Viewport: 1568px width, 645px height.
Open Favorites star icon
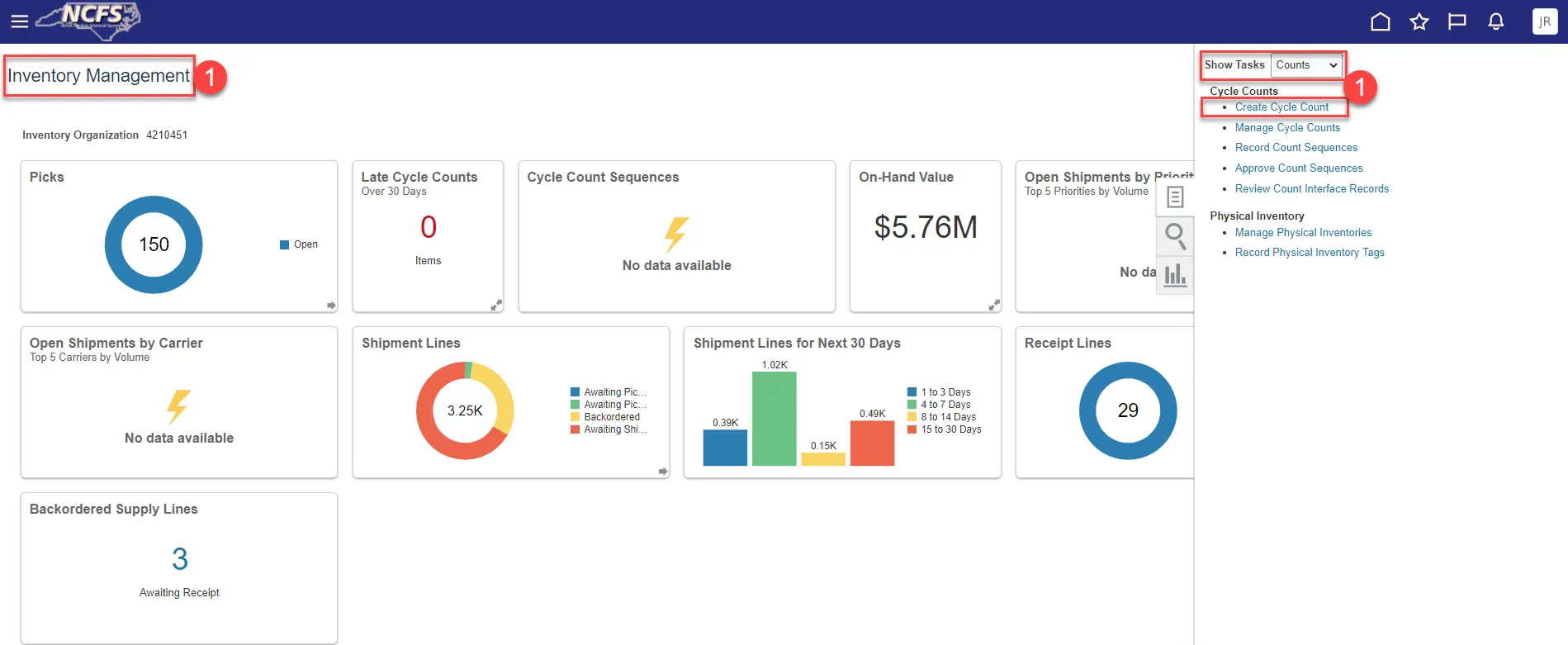click(1419, 21)
